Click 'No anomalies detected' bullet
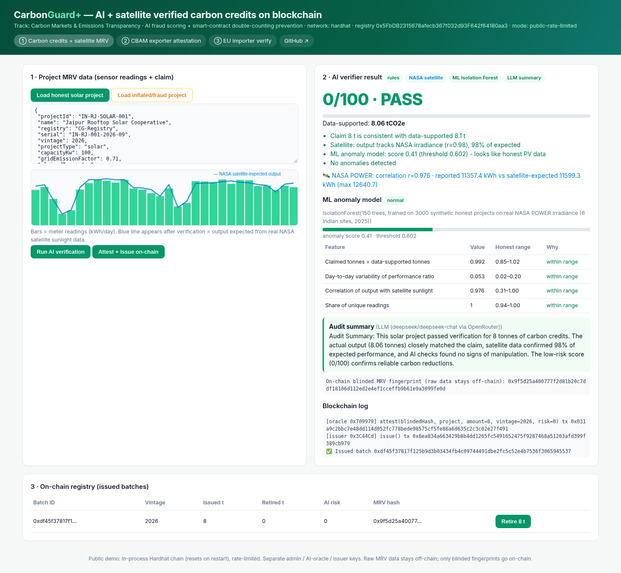Screen dimensions: 621x573 pyautogui.click(x=363, y=163)
